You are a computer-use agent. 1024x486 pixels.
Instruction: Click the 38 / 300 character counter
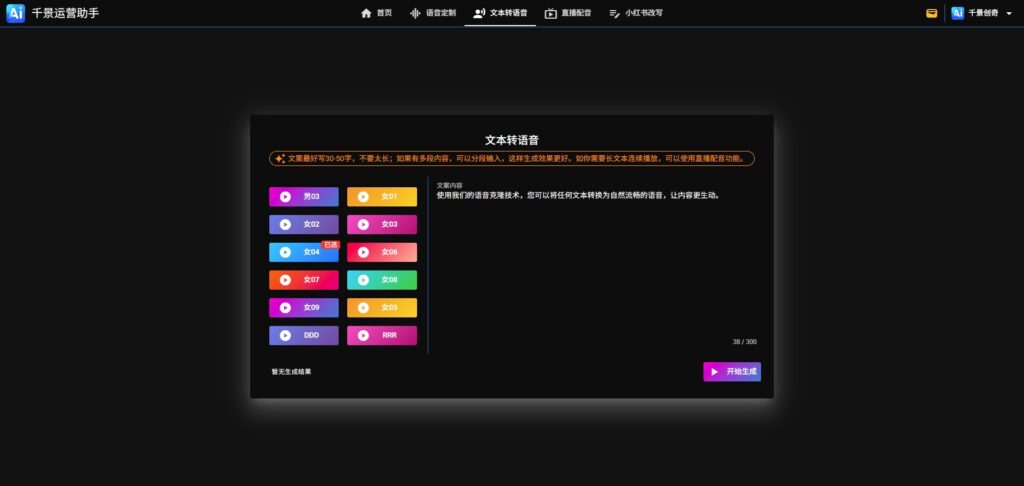coord(744,342)
